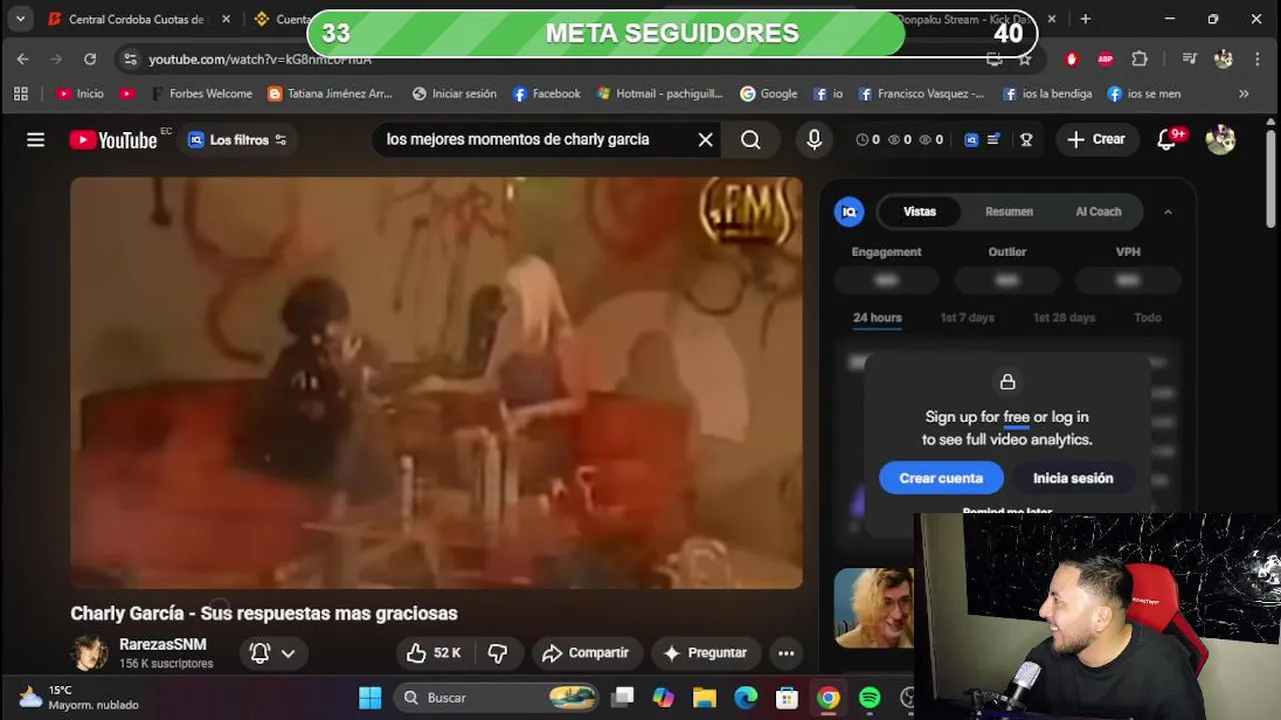The height and width of the screenshot is (720, 1281).
Task: Open the Google bookmark
Action: point(769,94)
